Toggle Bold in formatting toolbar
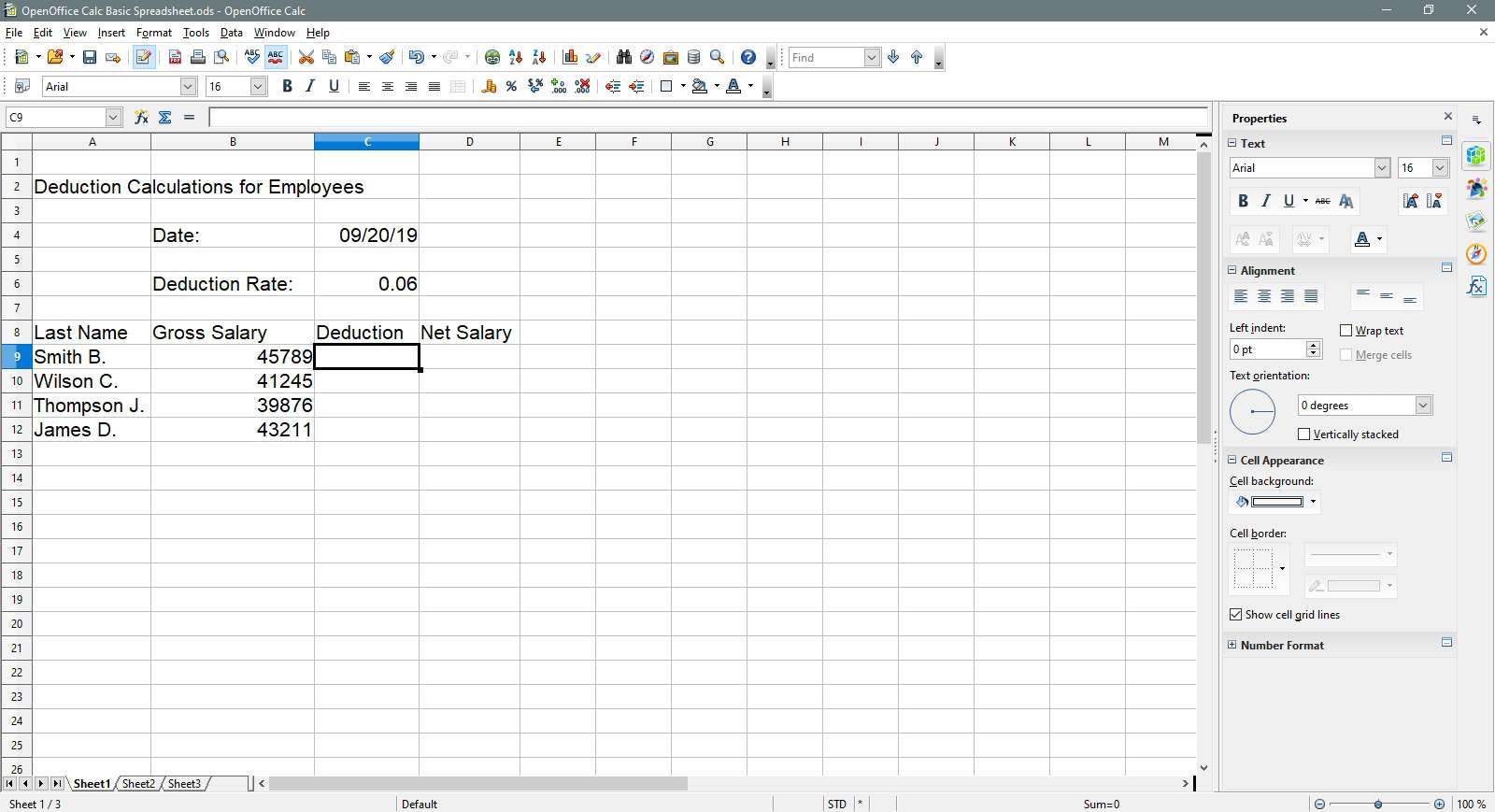The width and height of the screenshot is (1495, 812). coord(287,86)
